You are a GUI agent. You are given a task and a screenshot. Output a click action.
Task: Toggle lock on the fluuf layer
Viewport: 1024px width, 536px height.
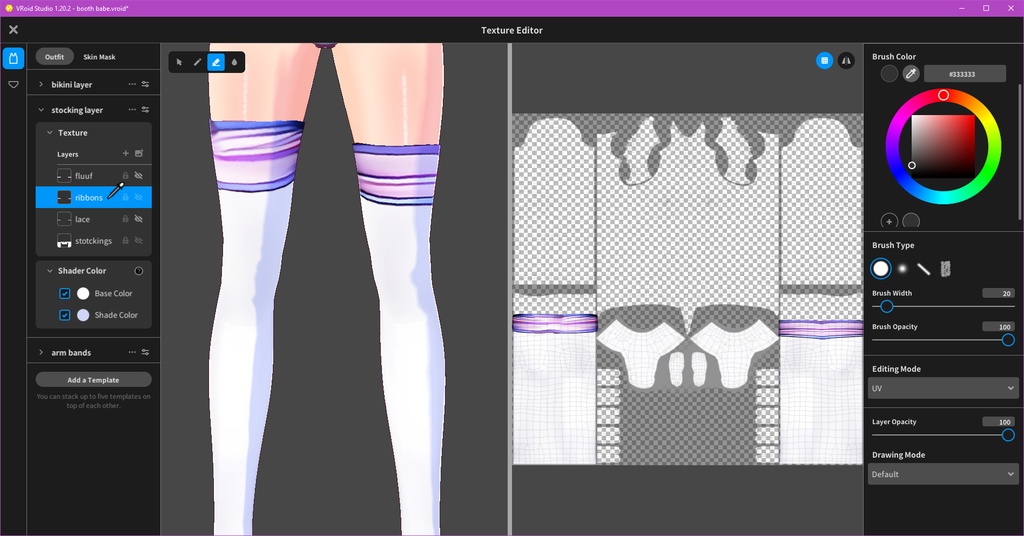[125, 176]
